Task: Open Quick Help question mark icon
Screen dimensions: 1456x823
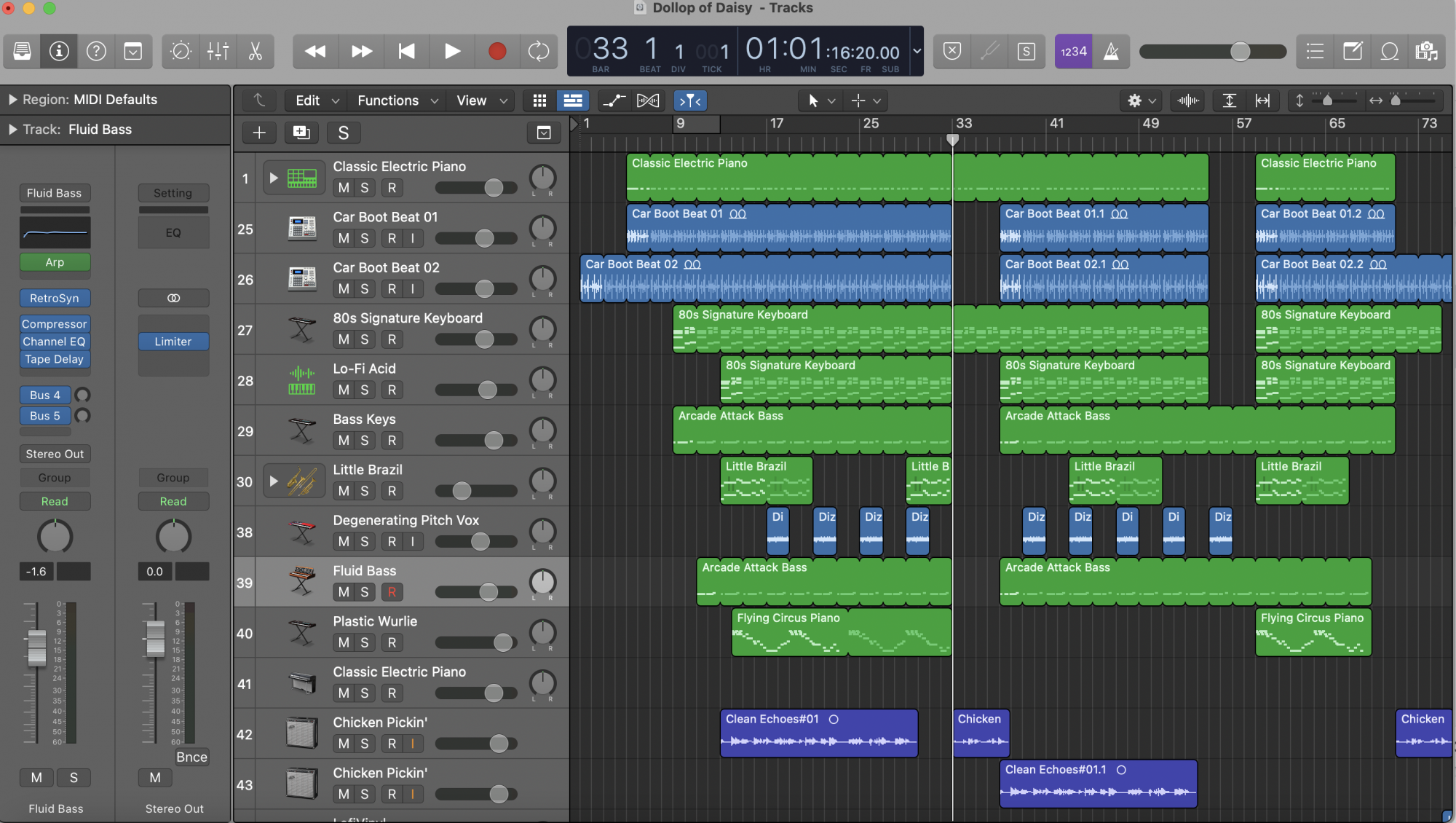Action: [96, 51]
